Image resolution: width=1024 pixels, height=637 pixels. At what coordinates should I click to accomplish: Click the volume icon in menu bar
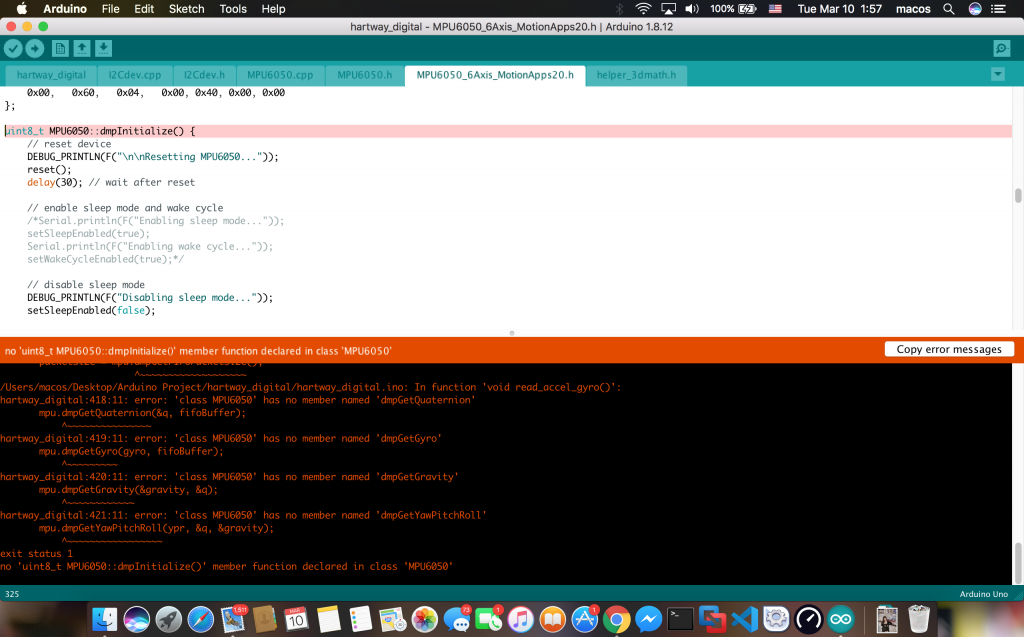(x=692, y=8)
